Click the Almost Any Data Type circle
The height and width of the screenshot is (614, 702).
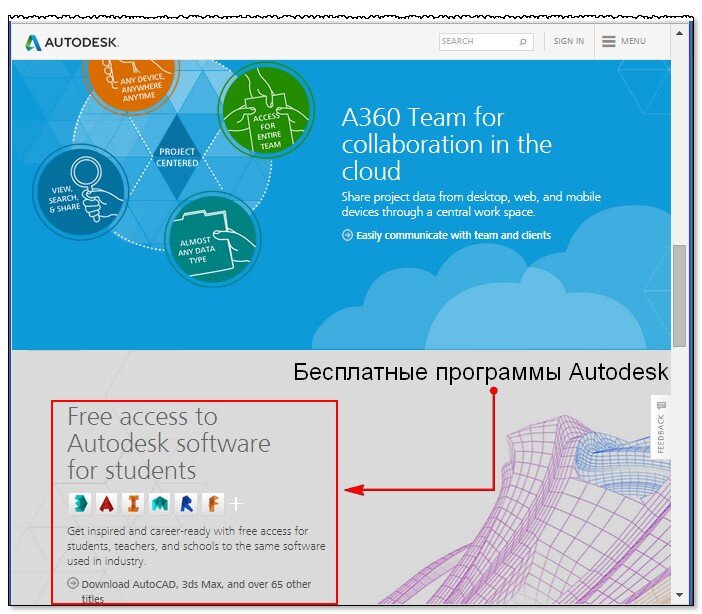point(213,239)
